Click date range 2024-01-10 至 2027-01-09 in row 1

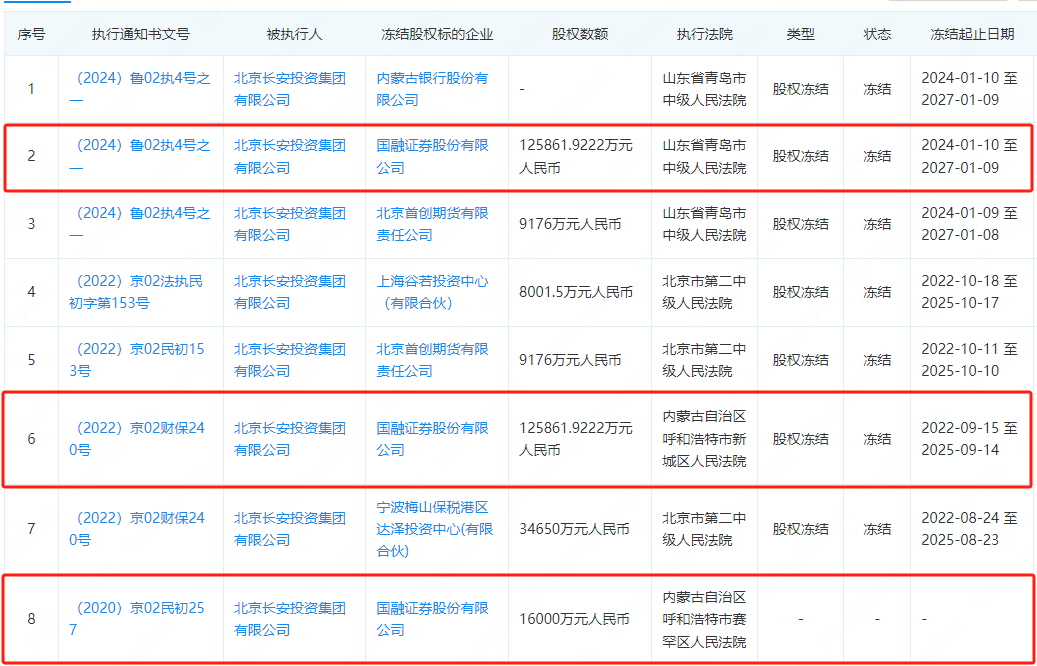[x=970, y=89]
